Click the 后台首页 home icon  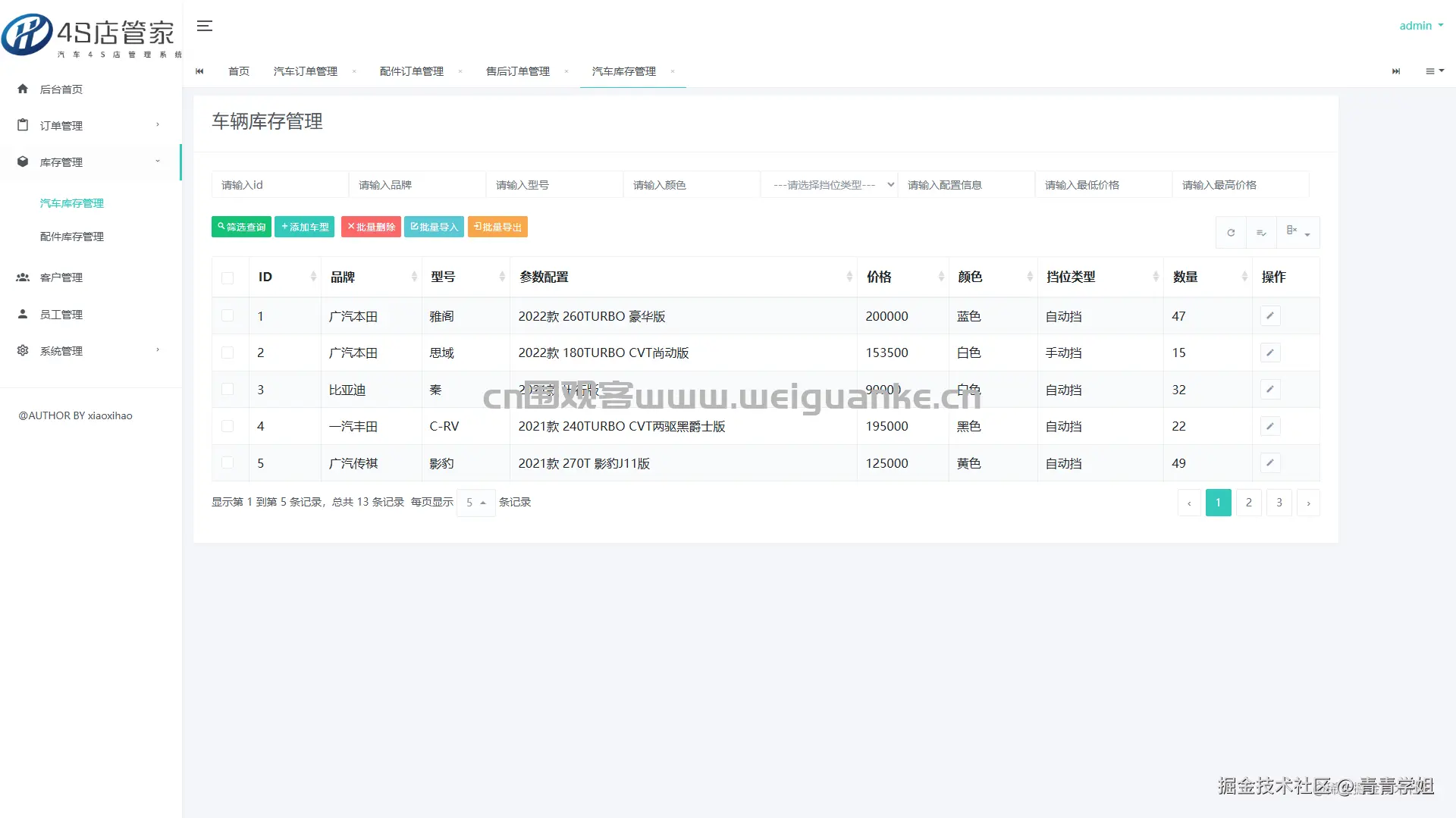(x=23, y=89)
